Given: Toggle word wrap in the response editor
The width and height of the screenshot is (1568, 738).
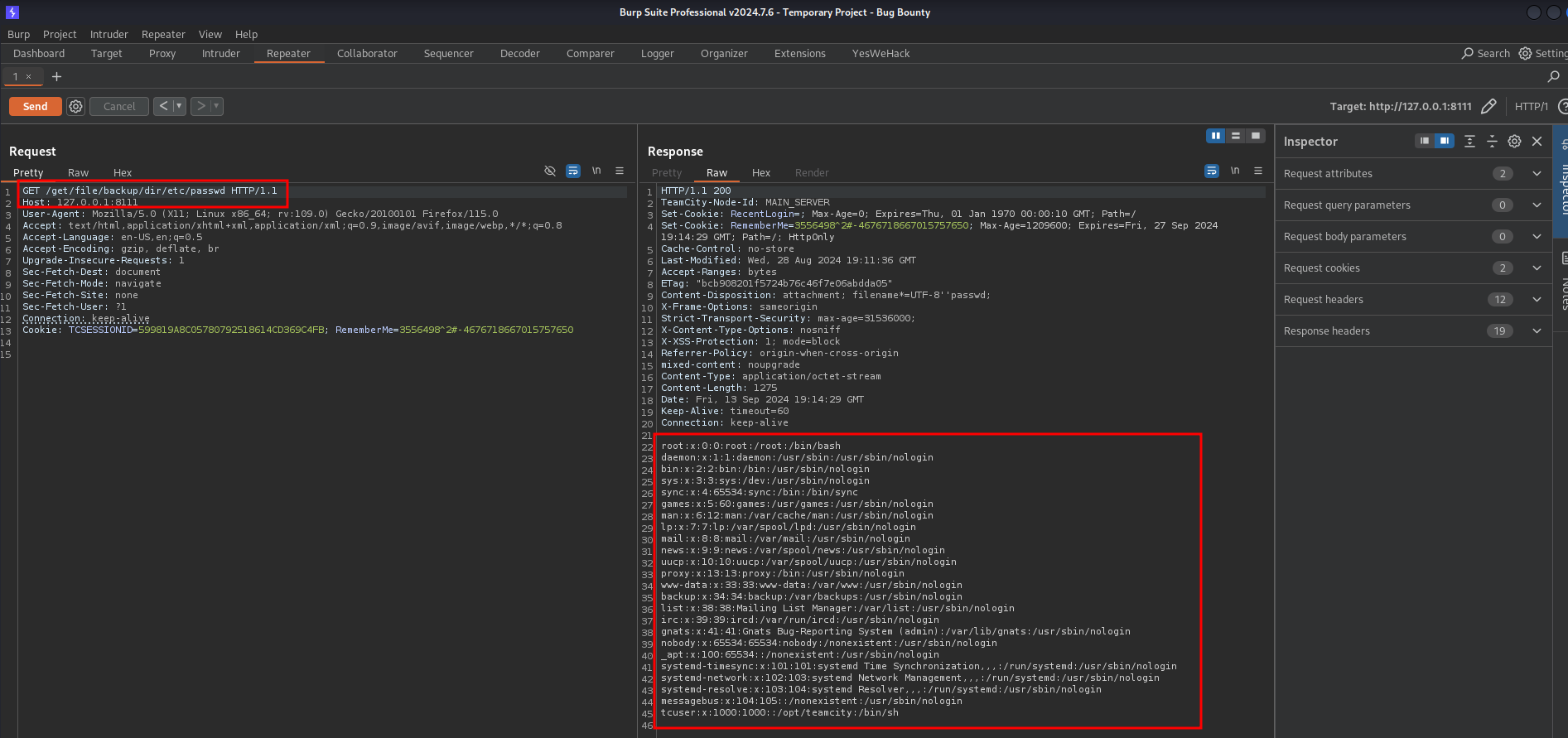Looking at the screenshot, I should 1212,171.
